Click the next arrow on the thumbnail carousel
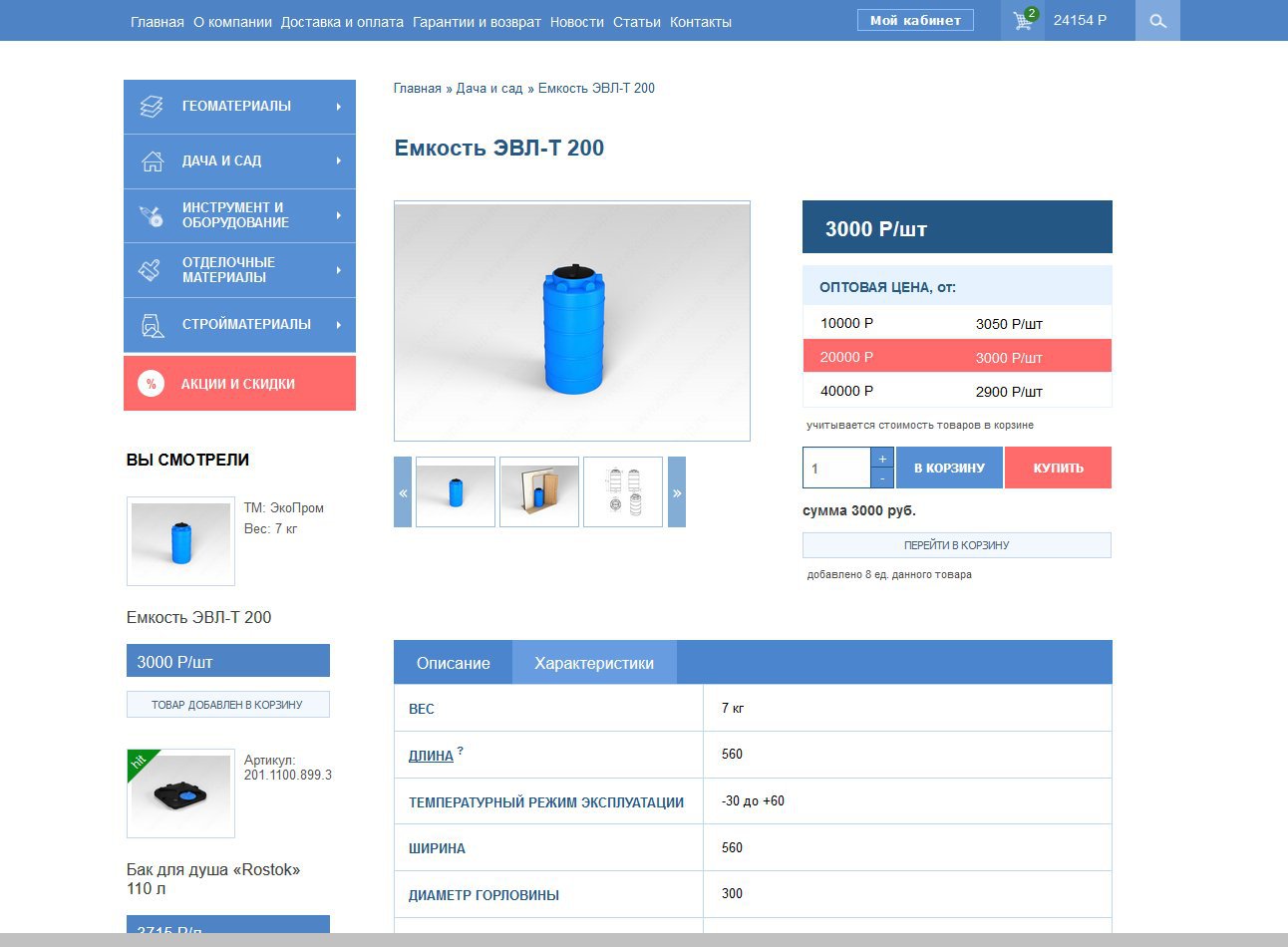Viewport: 1288px width, 947px height. [x=677, y=491]
